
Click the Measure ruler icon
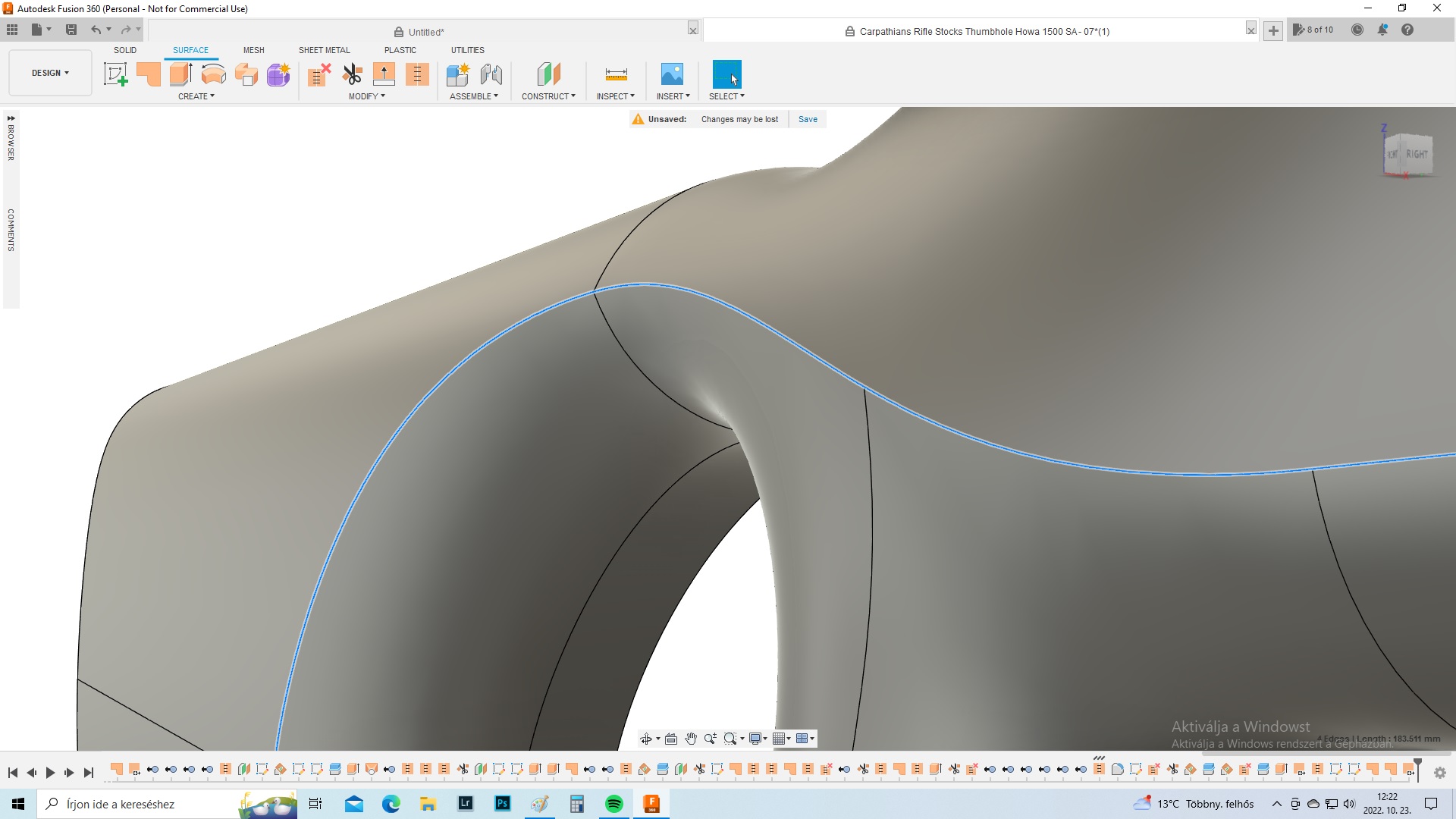(x=616, y=74)
